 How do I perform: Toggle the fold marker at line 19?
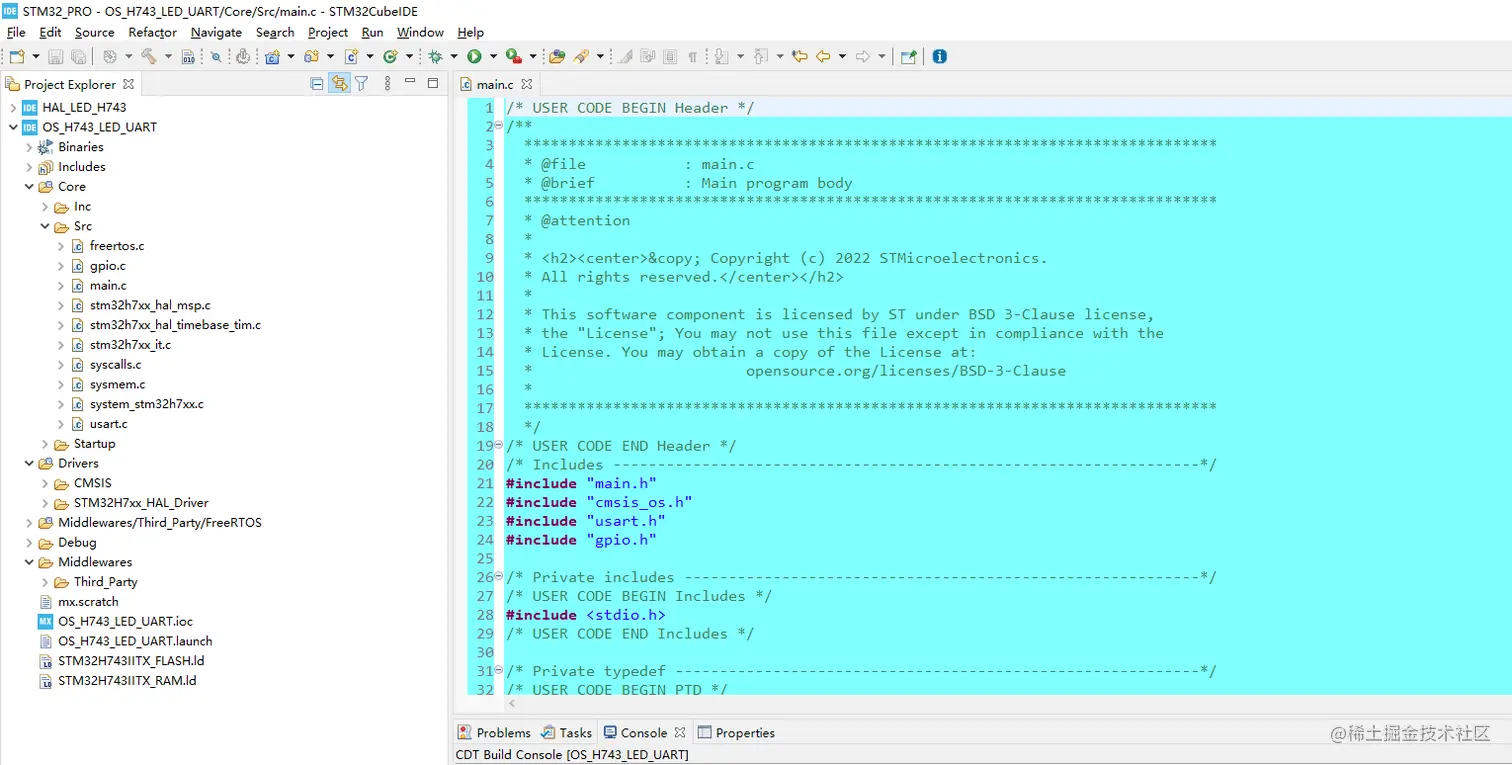click(x=499, y=445)
